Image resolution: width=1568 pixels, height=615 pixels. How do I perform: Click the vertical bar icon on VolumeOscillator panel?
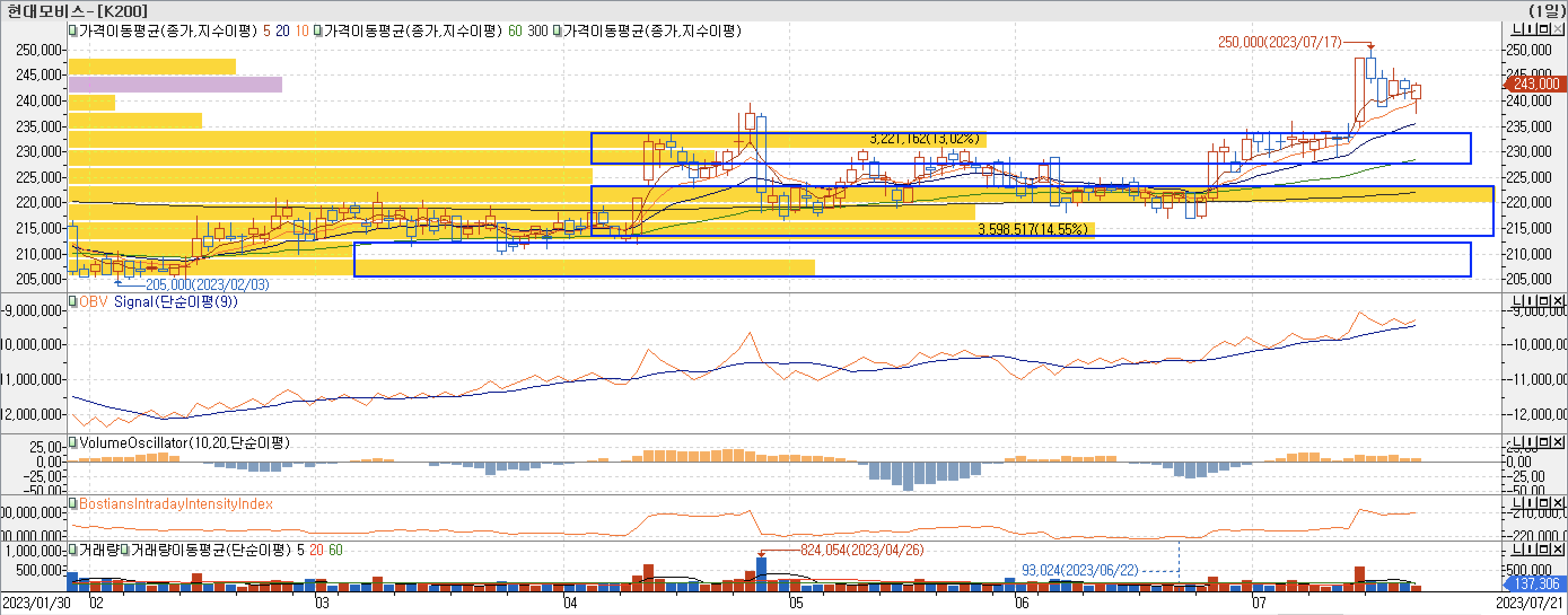click(1530, 442)
